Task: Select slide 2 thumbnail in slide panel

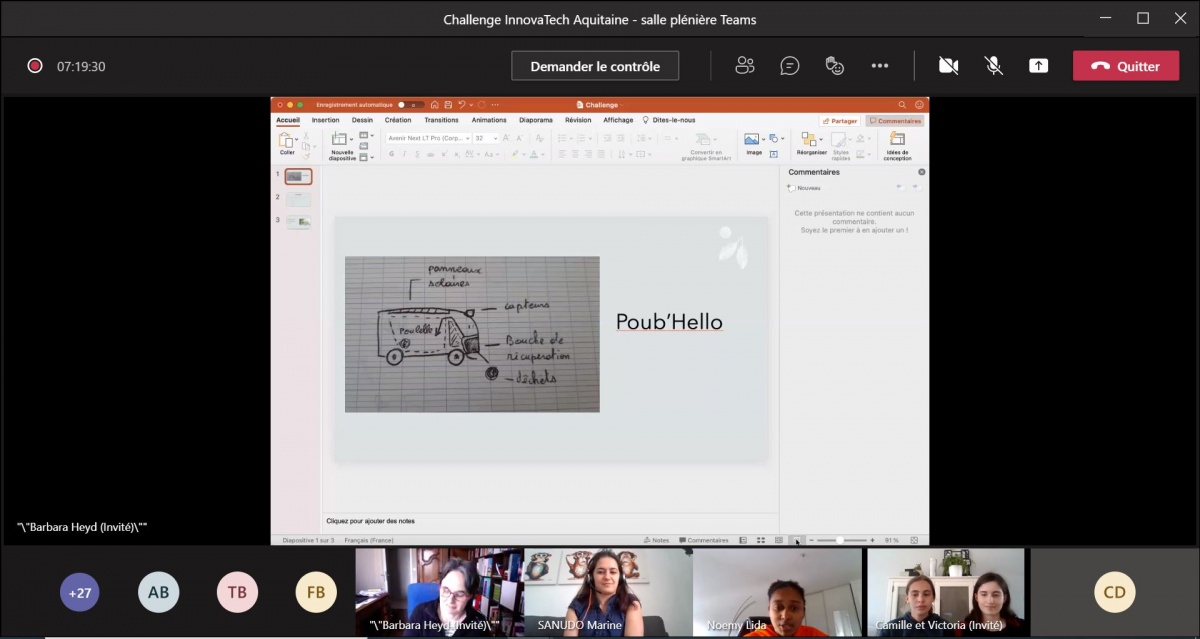Action: tap(299, 199)
